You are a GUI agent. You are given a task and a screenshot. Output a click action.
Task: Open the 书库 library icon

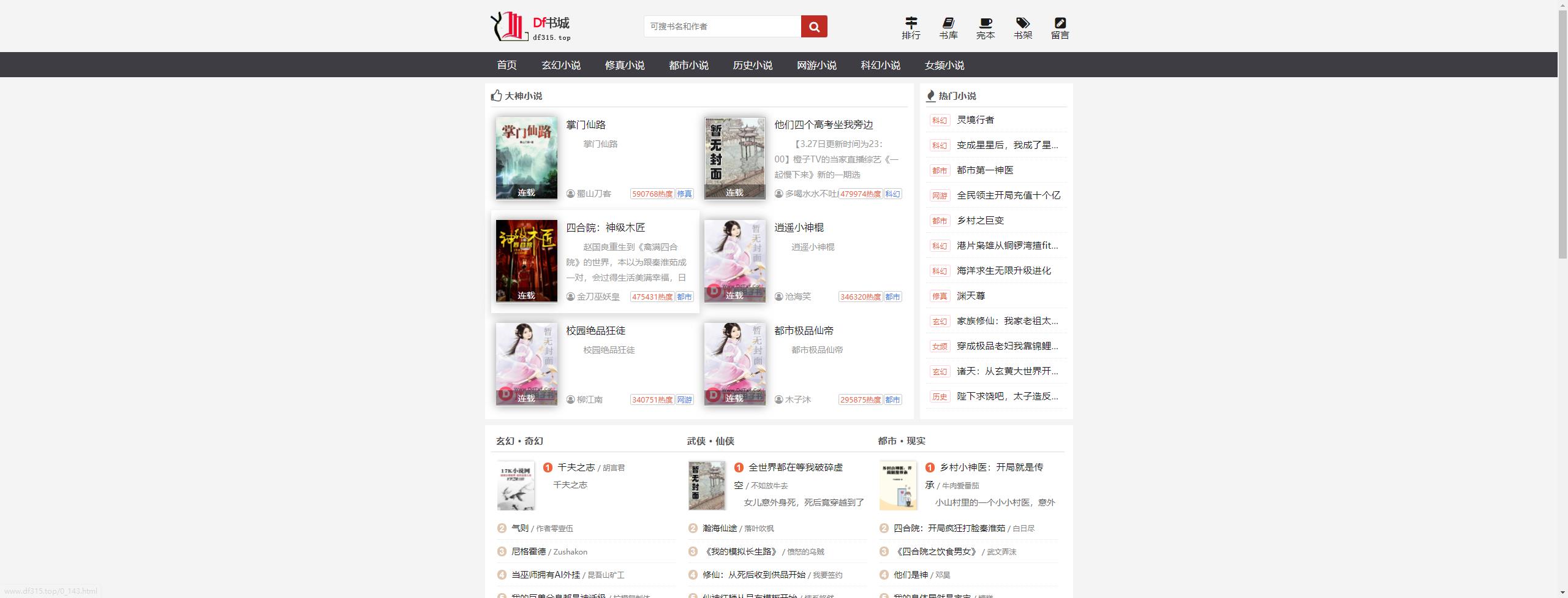(948, 28)
